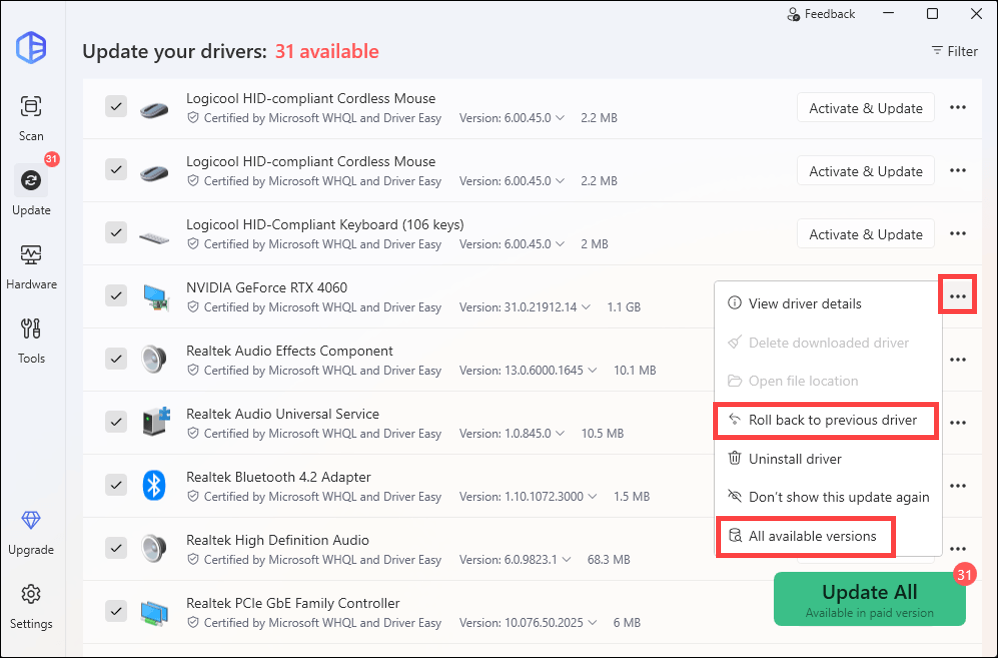Screen dimensions: 998x658
Task: Click the green Update All button
Action: (x=869, y=598)
